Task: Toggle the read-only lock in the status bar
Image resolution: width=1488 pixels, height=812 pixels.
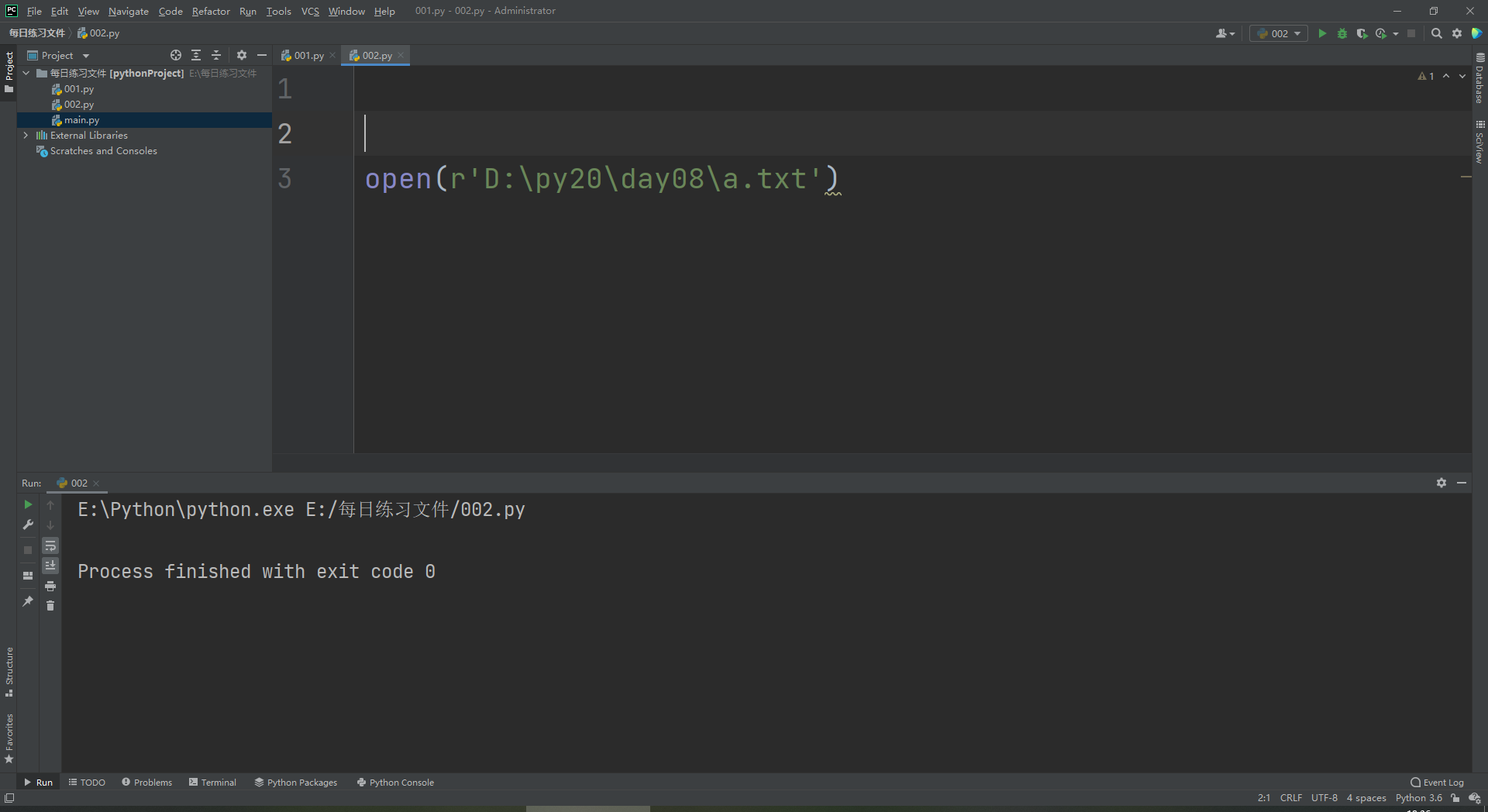Action: pos(1455,798)
